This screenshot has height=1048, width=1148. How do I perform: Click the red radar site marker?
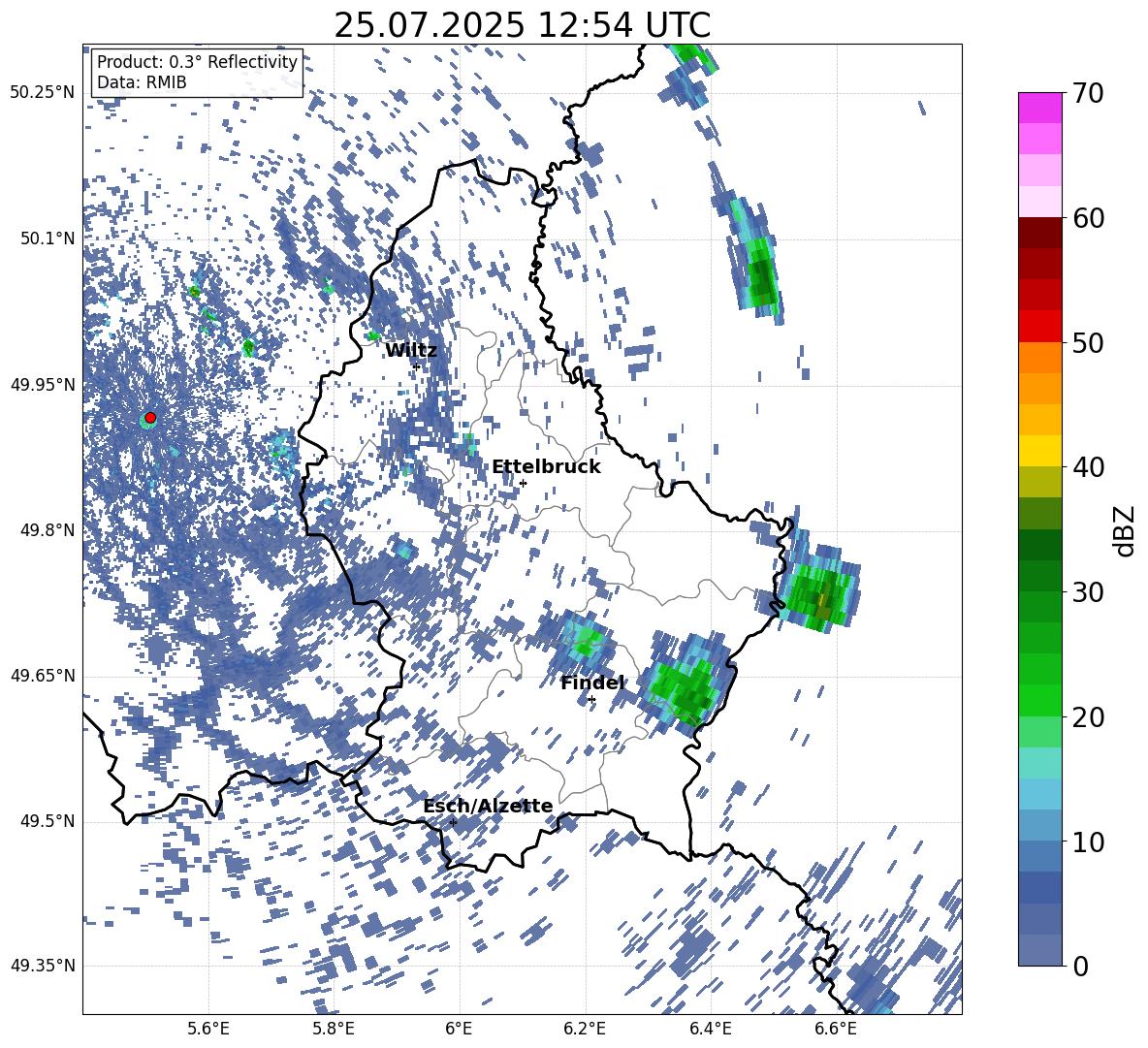coord(150,418)
